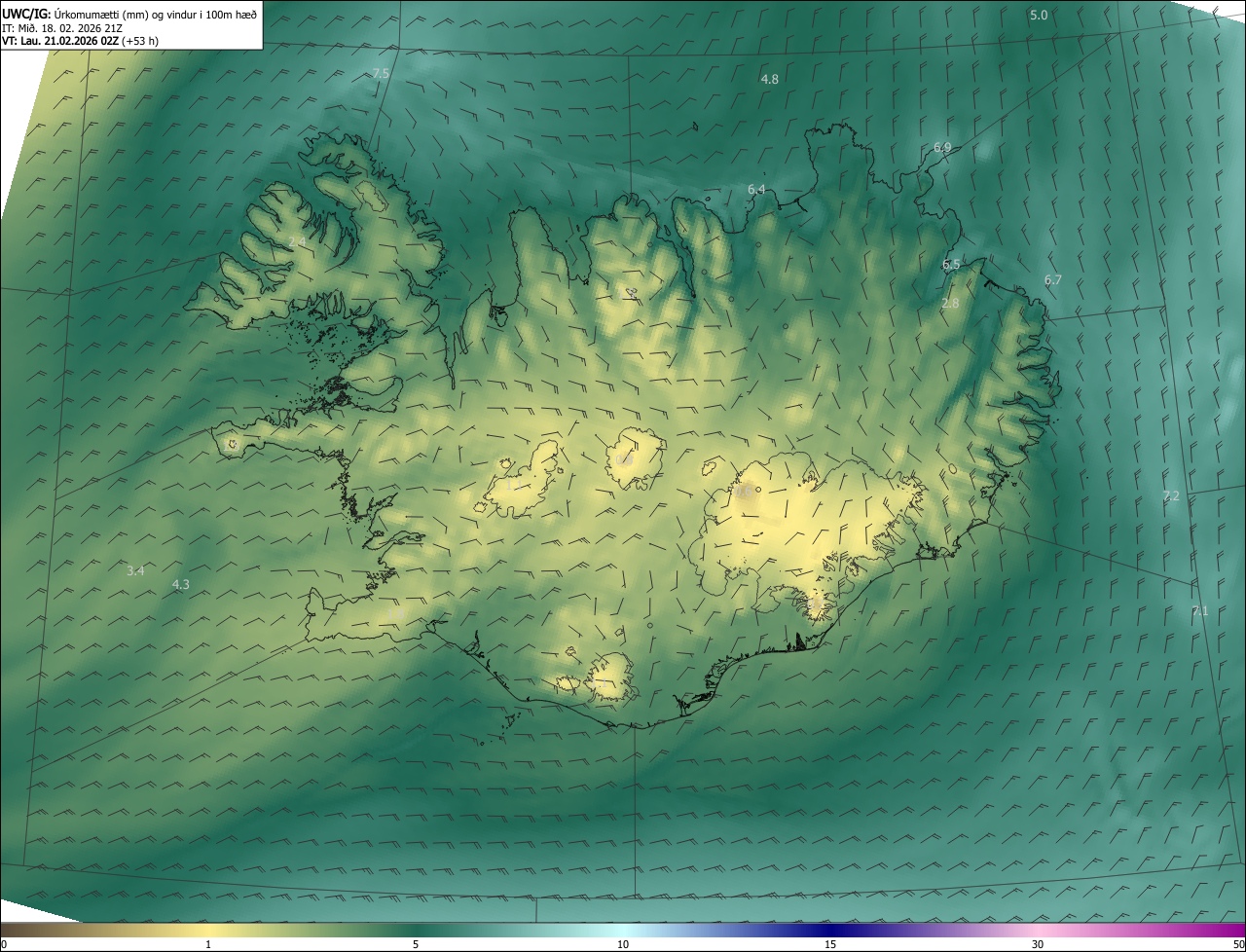Click the color scale tick labeled 30
1246x952 pixels.
pos(1038,944)
